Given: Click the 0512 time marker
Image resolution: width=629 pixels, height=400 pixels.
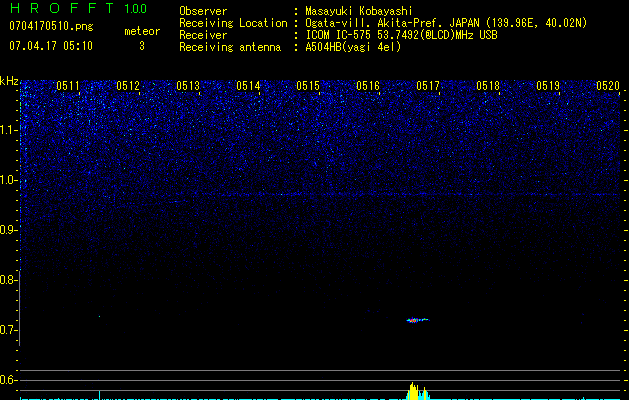Looking at the screenshot, I should pyautogui.click(x=128, y=86).
